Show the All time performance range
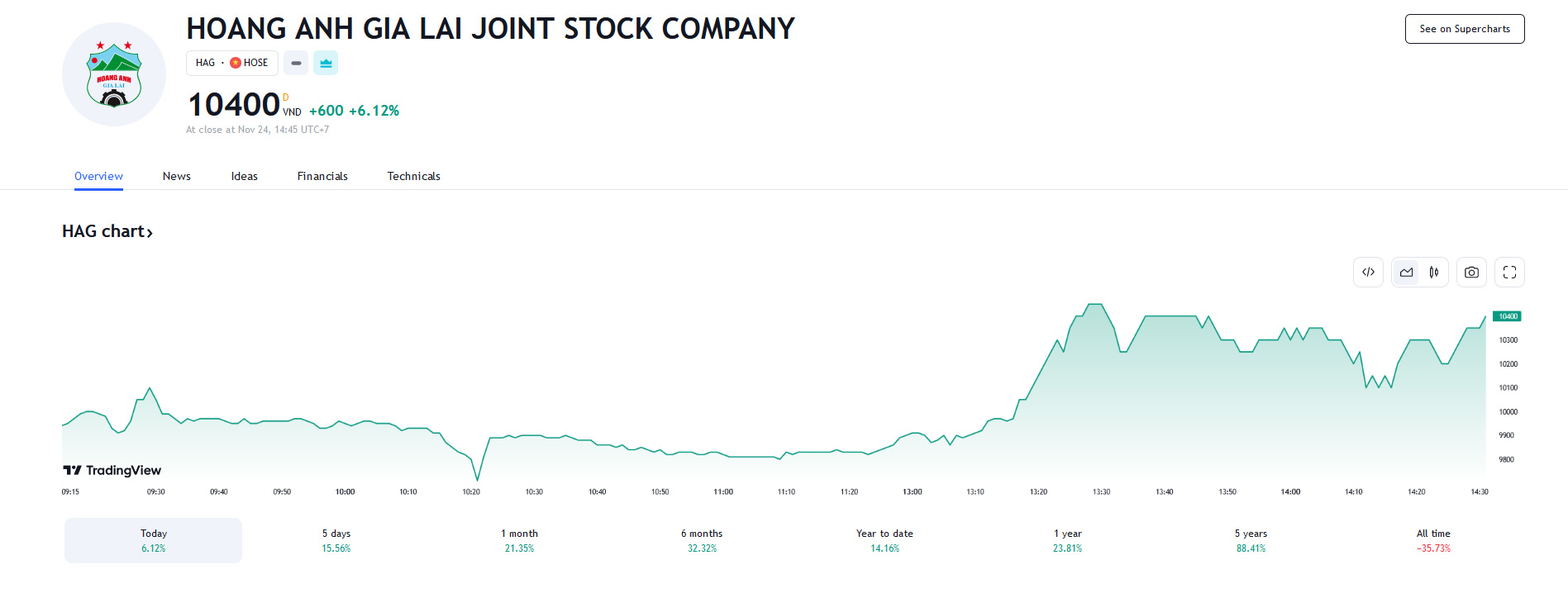Viewport: 1568px width, 598px height. click(x=1433, y=540)
